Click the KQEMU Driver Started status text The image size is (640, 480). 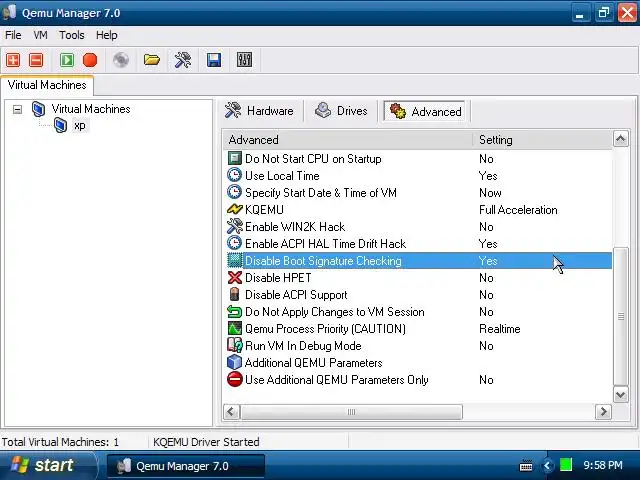tap(206, 442)
